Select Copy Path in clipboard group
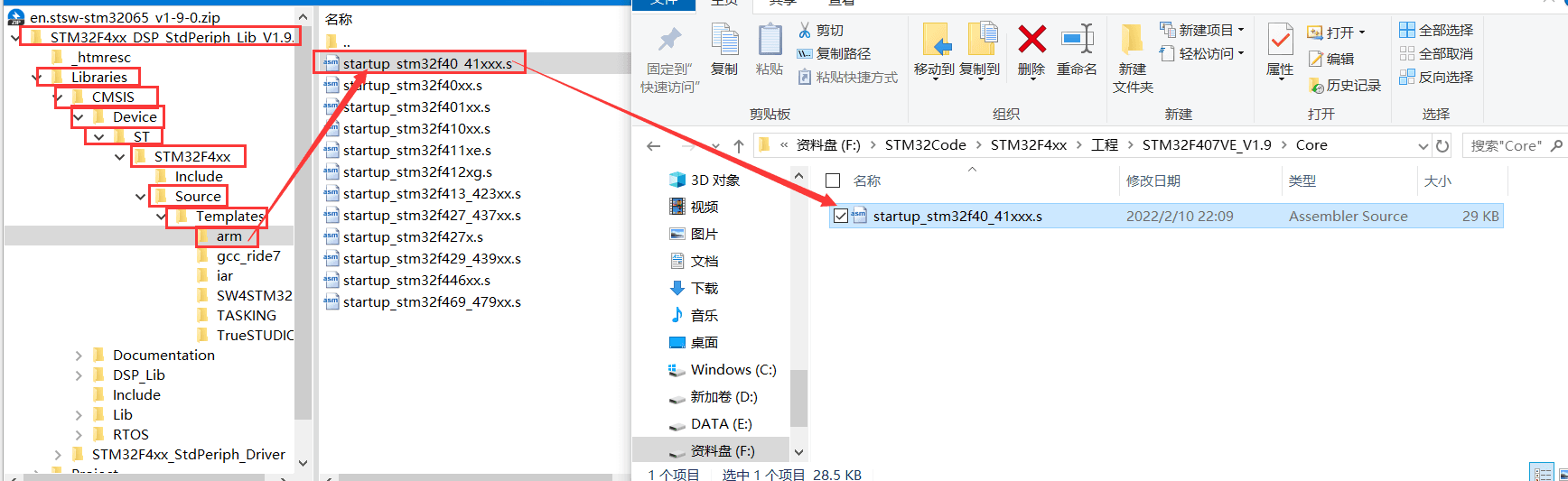Screen dimensions: 1568x481 coord(835,54)
